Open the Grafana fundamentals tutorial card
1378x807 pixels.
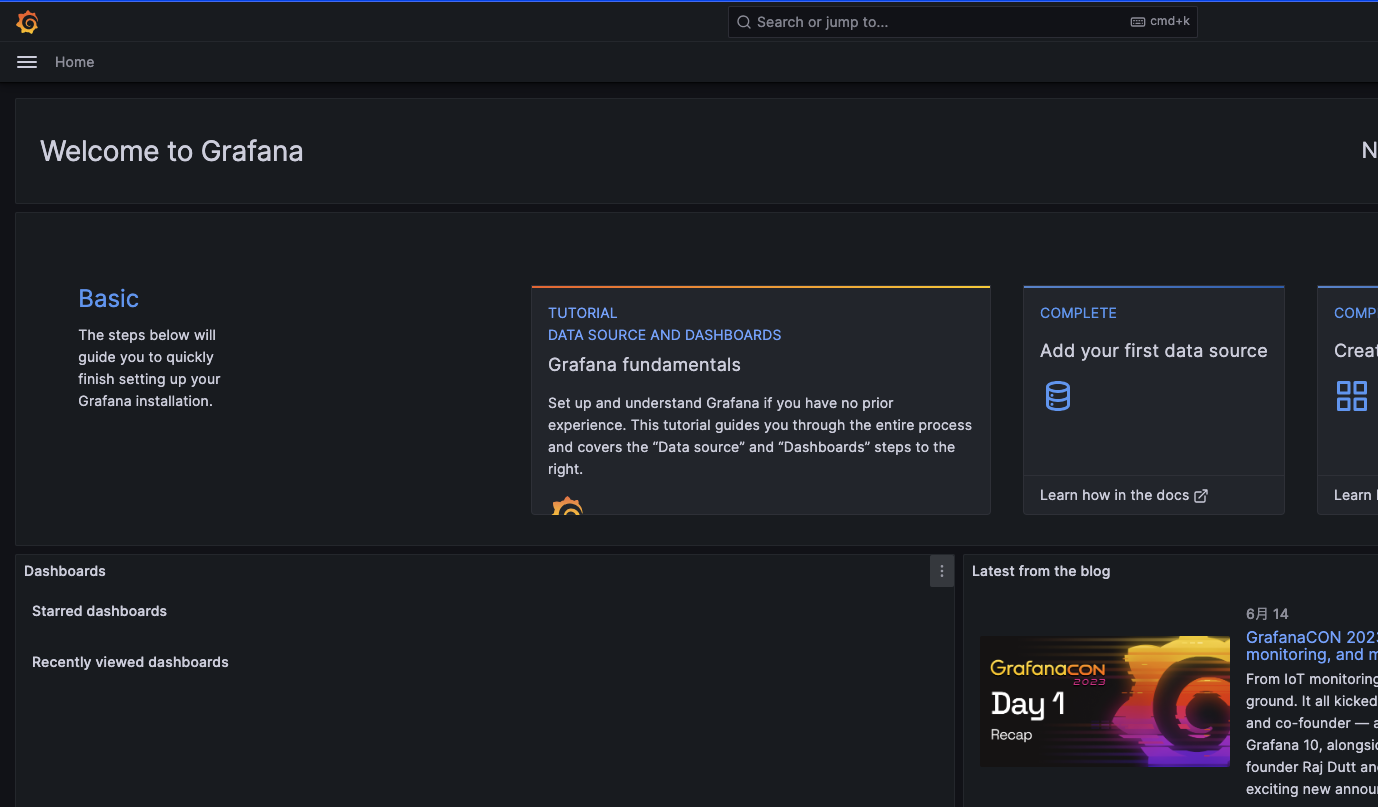[761, 400]
